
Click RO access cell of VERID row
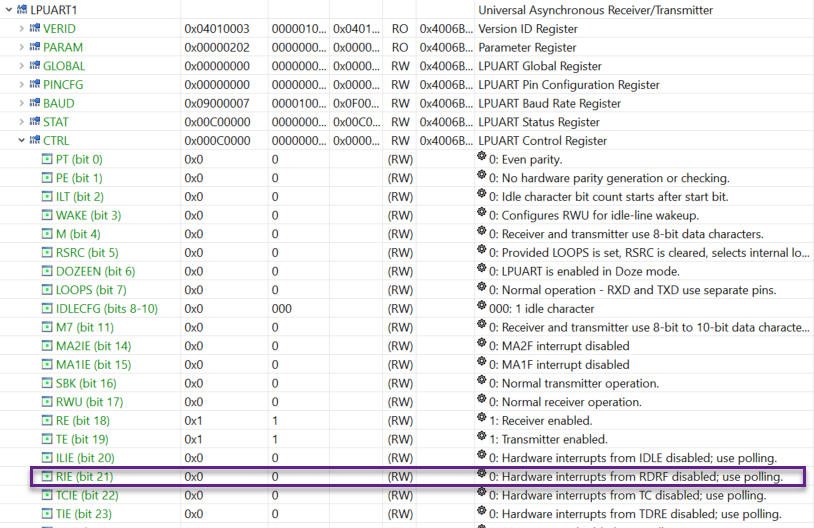click(x=400, y=29)
